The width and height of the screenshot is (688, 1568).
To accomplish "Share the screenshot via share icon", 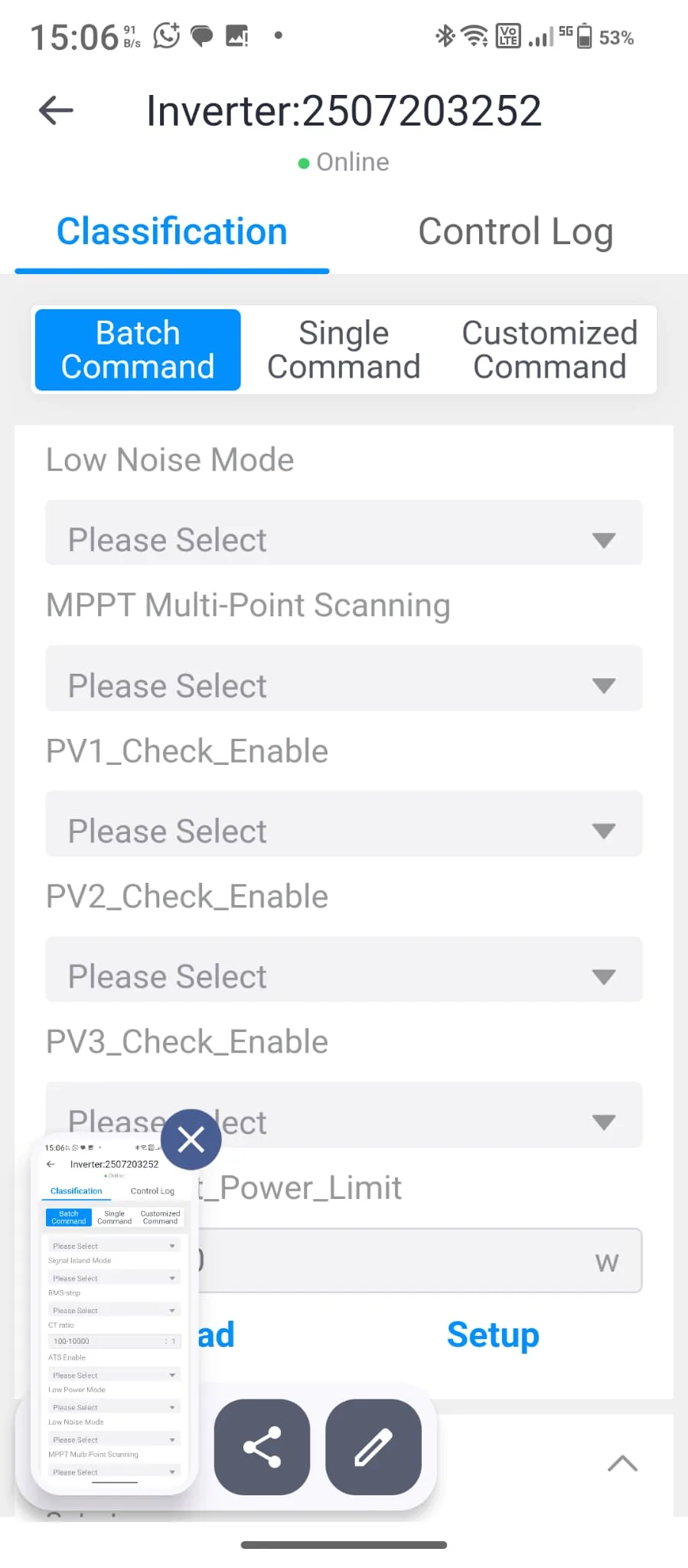I will pyautogui.click(x=262, y=1446).
